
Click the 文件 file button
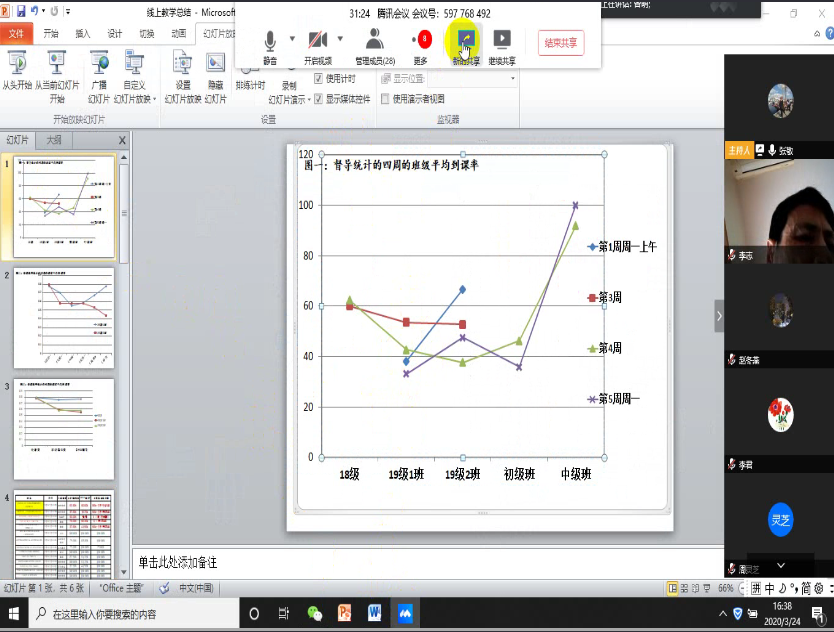(x=16, y=33)
